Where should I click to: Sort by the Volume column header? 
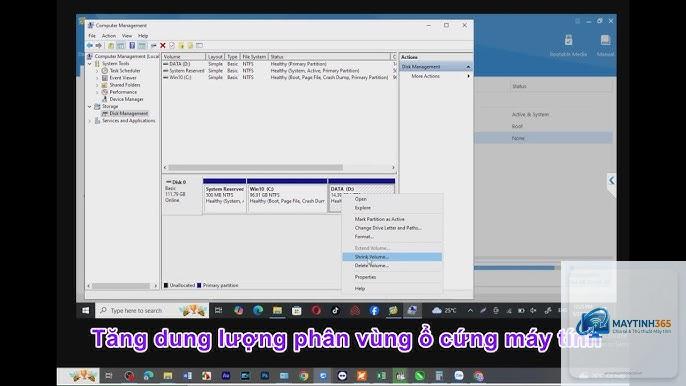184,57
